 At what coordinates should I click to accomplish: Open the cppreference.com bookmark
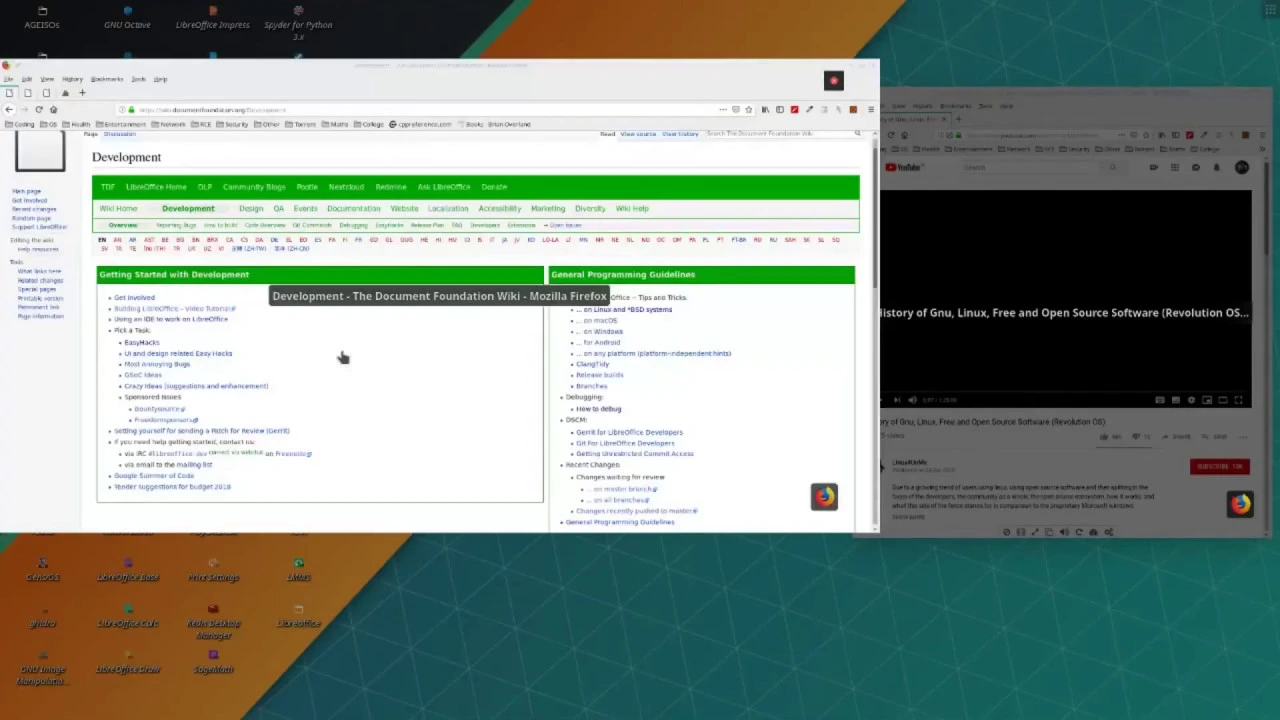(x=421, y=124)
